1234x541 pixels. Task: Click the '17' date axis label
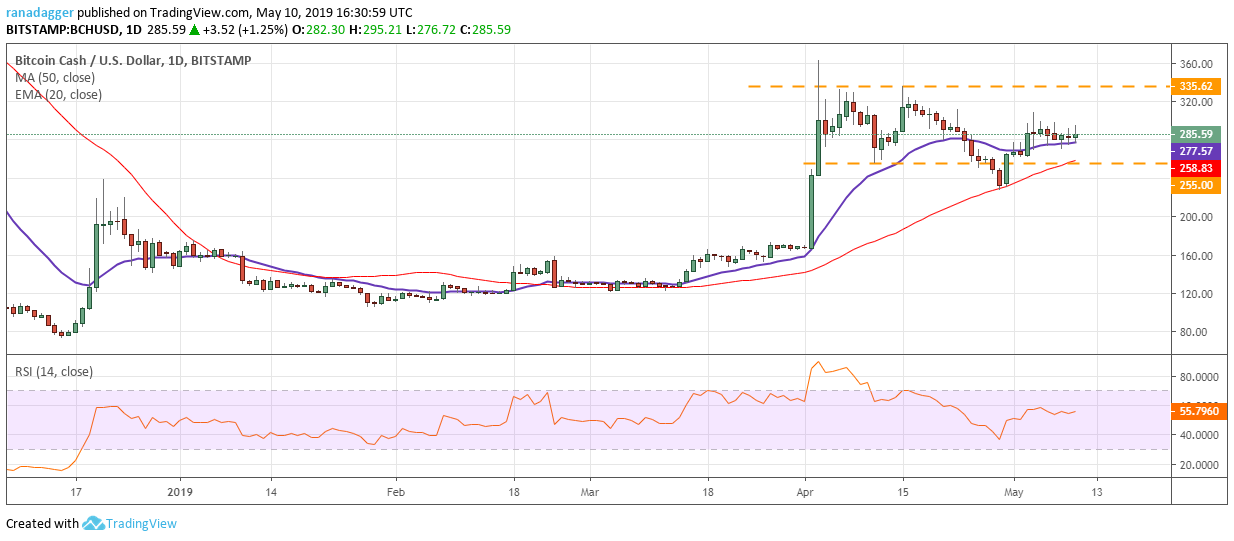(x=75, y=493)
